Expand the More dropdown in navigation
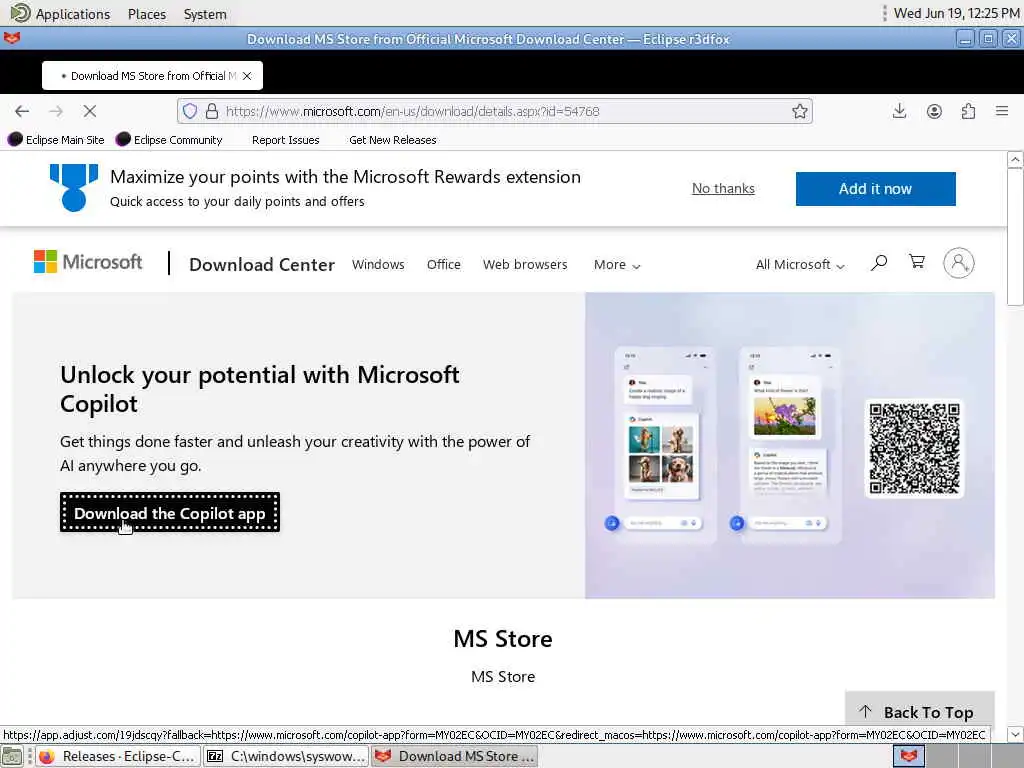Image resolution: width=1024 pixels, height=768 pixels. 616,264
